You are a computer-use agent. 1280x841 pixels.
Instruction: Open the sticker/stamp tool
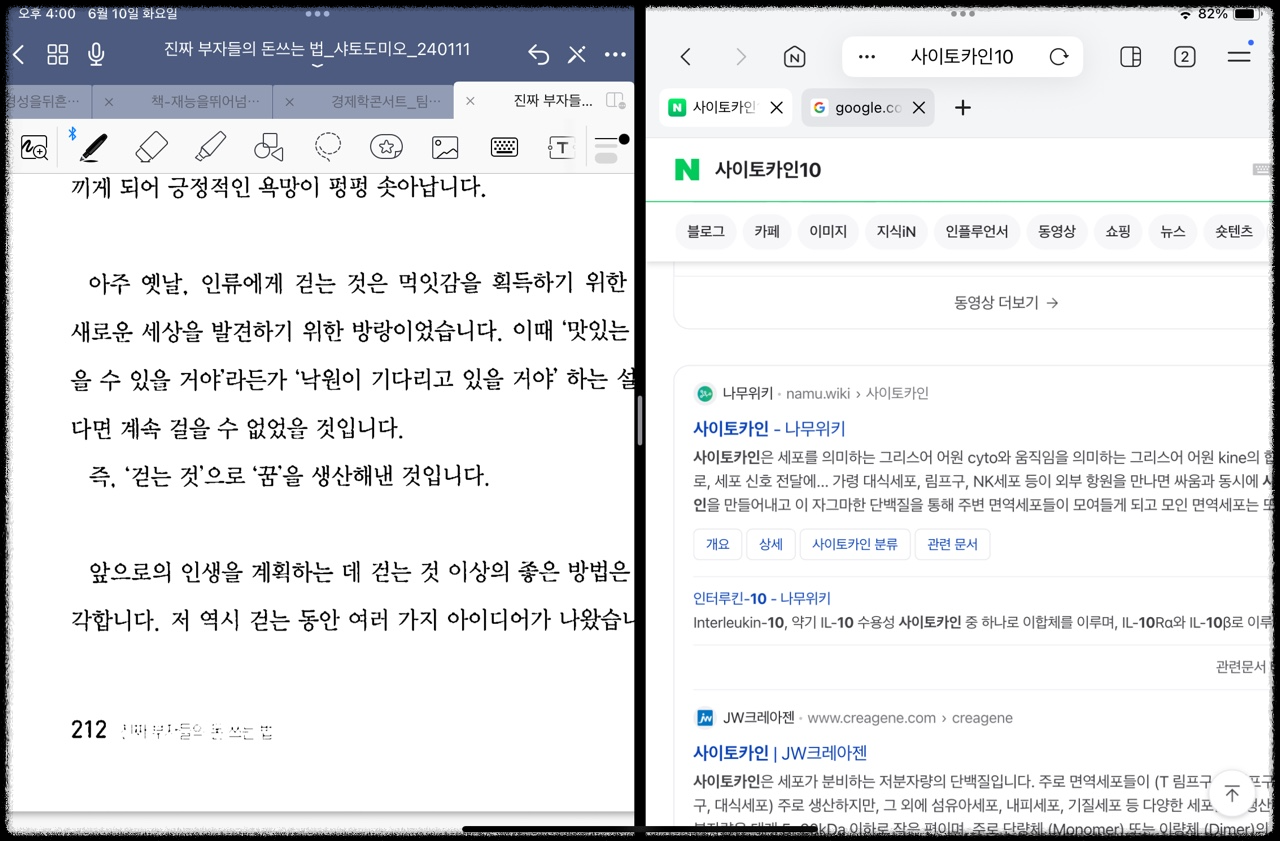pyautogui.click(x=386, y=147)
